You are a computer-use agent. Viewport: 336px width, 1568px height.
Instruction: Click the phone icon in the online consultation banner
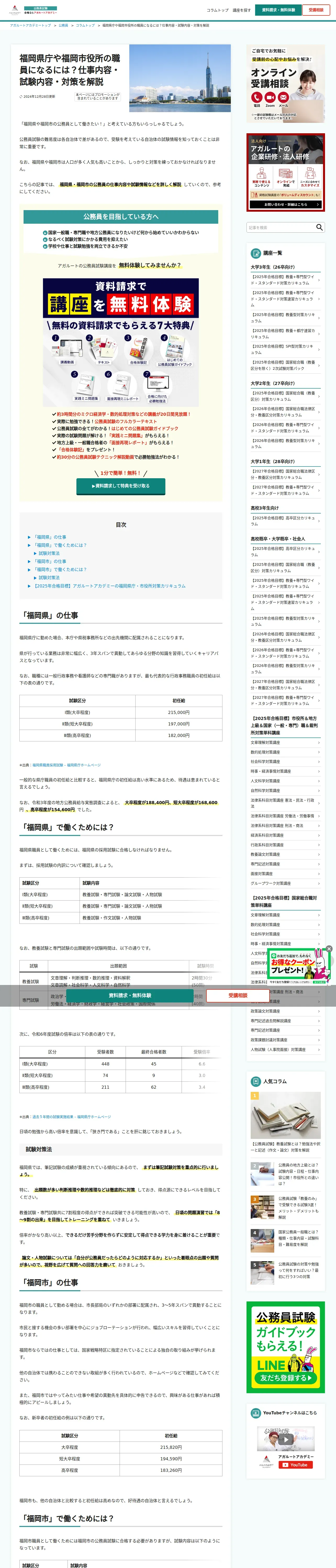257,97
